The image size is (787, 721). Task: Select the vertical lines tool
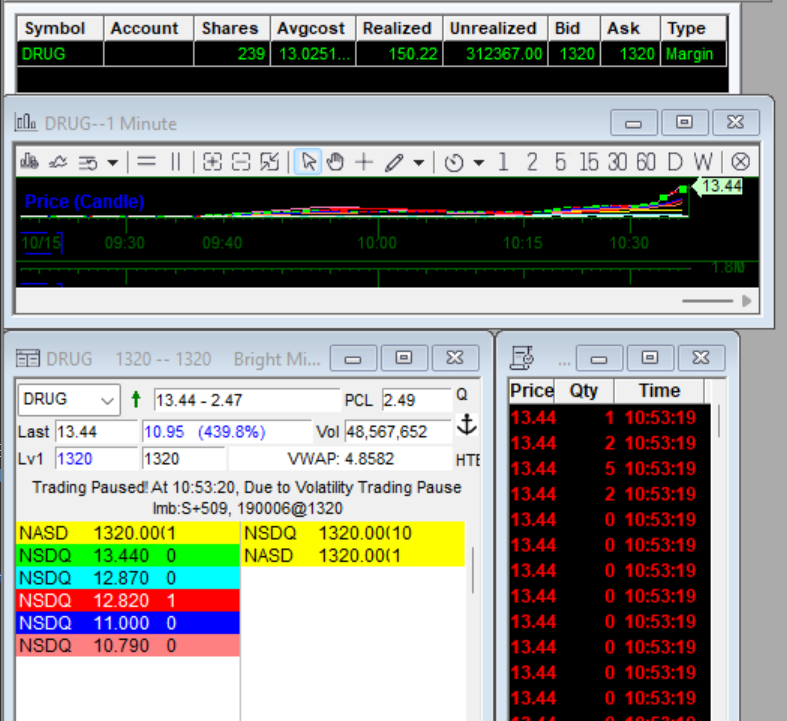point(176,162)
